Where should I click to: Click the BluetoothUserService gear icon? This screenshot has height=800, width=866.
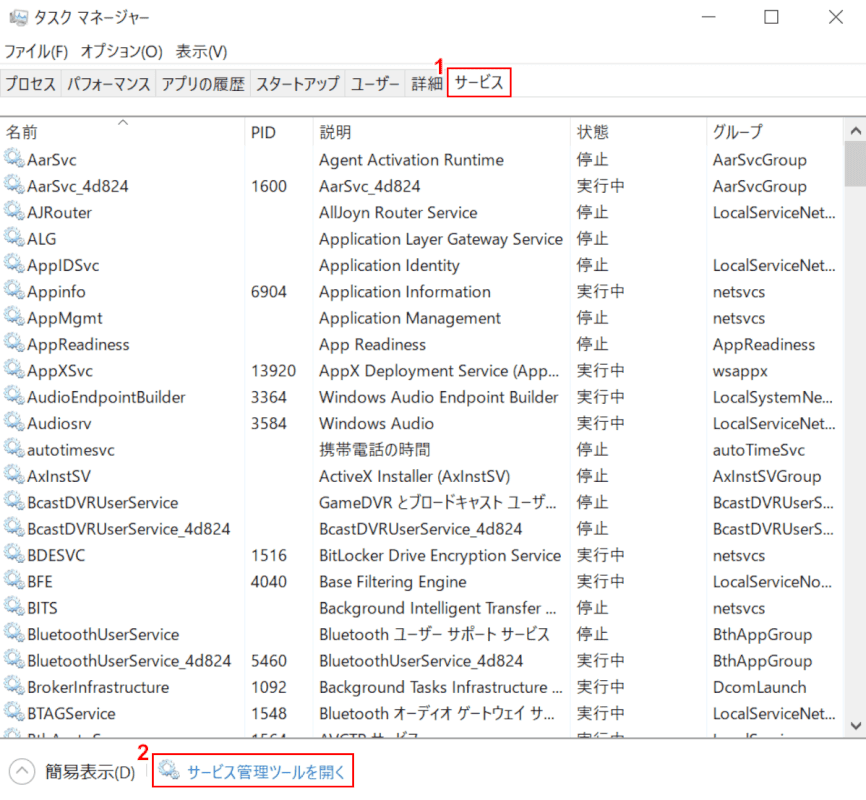pyautogui.click(x=14, y=633)
